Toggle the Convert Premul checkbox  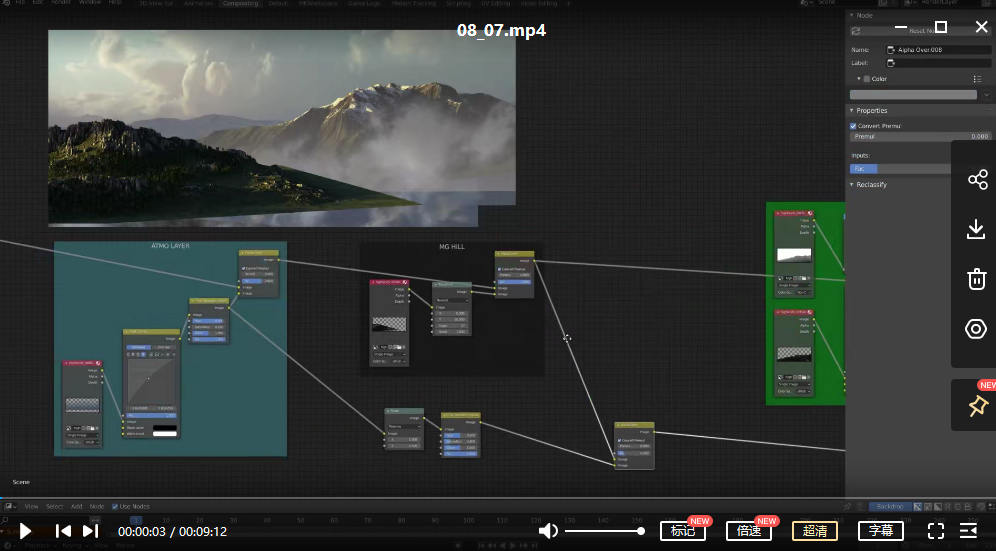pyautogui.click(x=853, y=126)
